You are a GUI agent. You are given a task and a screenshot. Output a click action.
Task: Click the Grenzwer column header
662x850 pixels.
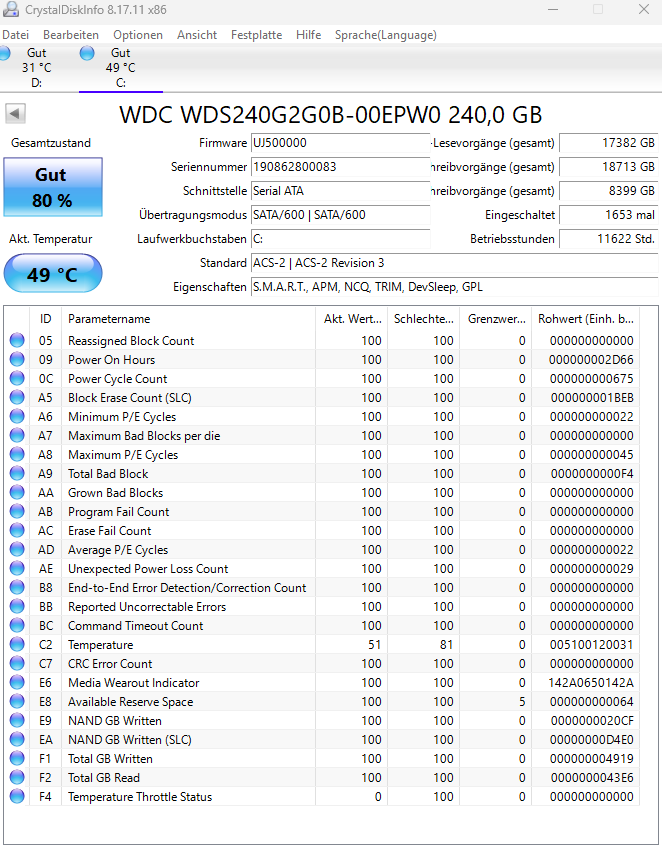click(x=496, y=319)
